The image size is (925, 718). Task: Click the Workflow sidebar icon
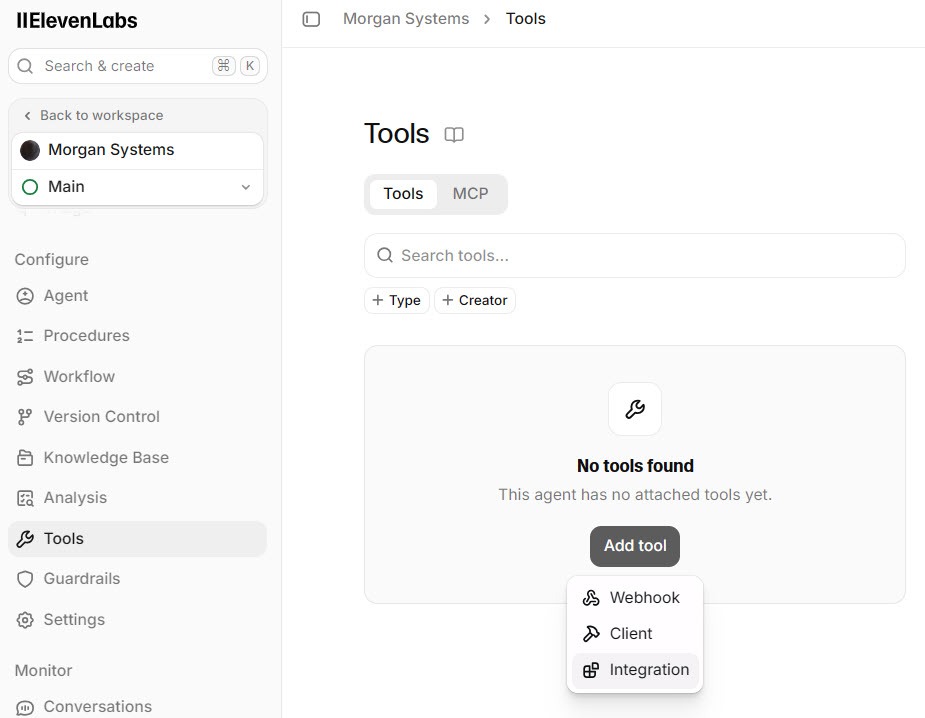[25, 377]
